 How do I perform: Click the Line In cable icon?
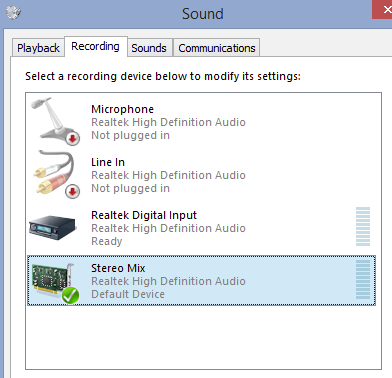[x=55, y=174]
